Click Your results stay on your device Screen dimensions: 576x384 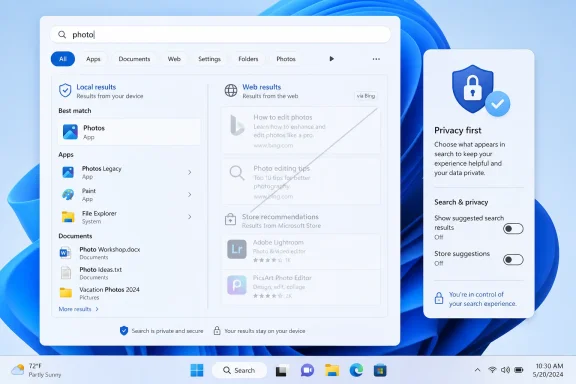click(264, 331)
